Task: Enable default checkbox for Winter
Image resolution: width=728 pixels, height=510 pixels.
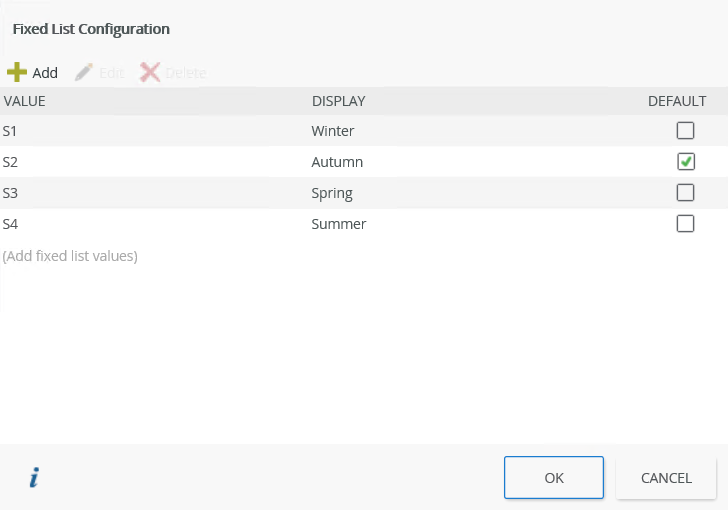Action: (685, 130)
